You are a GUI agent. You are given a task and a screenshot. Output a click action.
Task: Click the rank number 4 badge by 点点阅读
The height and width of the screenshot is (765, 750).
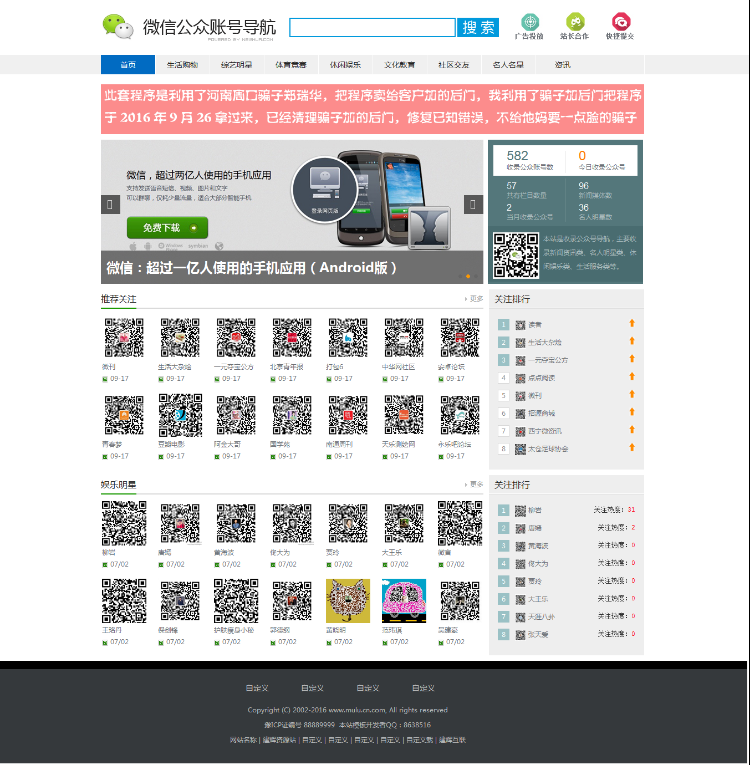click(x=504, y=378)
